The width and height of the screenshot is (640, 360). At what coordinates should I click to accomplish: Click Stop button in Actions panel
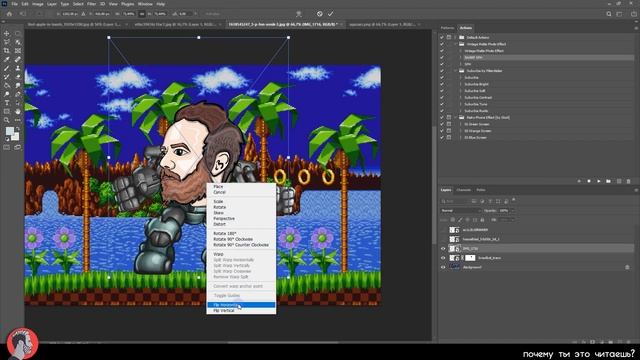coord(579,181)
